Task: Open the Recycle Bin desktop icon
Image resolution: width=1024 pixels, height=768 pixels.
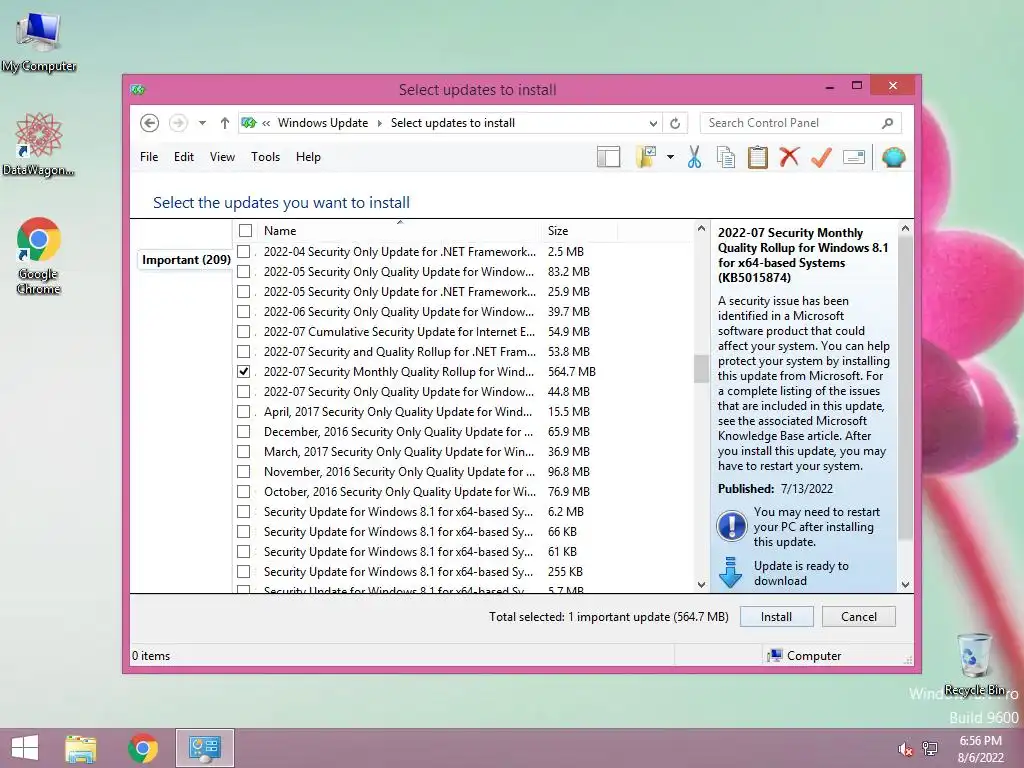Action: coord(974,665)
